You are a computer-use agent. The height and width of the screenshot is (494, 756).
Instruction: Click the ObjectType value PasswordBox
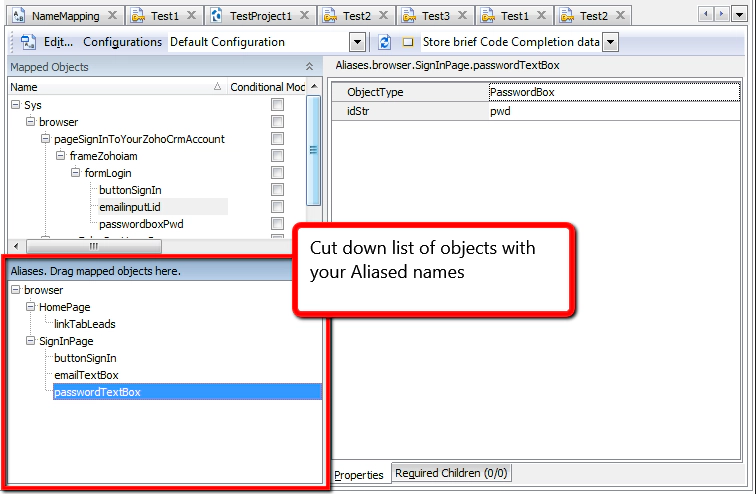coord(614,92)
